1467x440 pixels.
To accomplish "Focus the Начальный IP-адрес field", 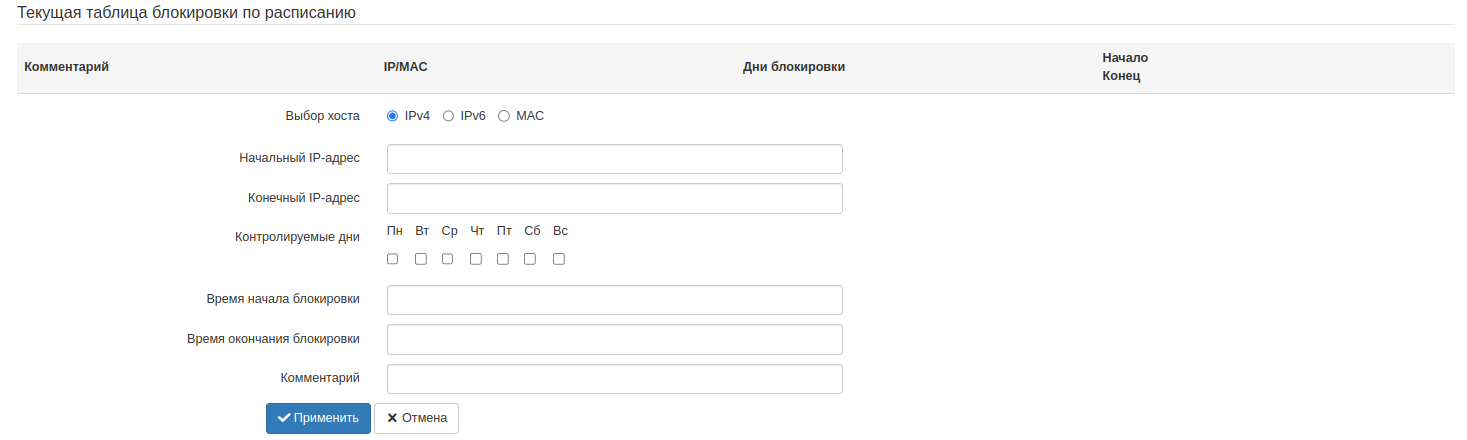I will (614, 159).
